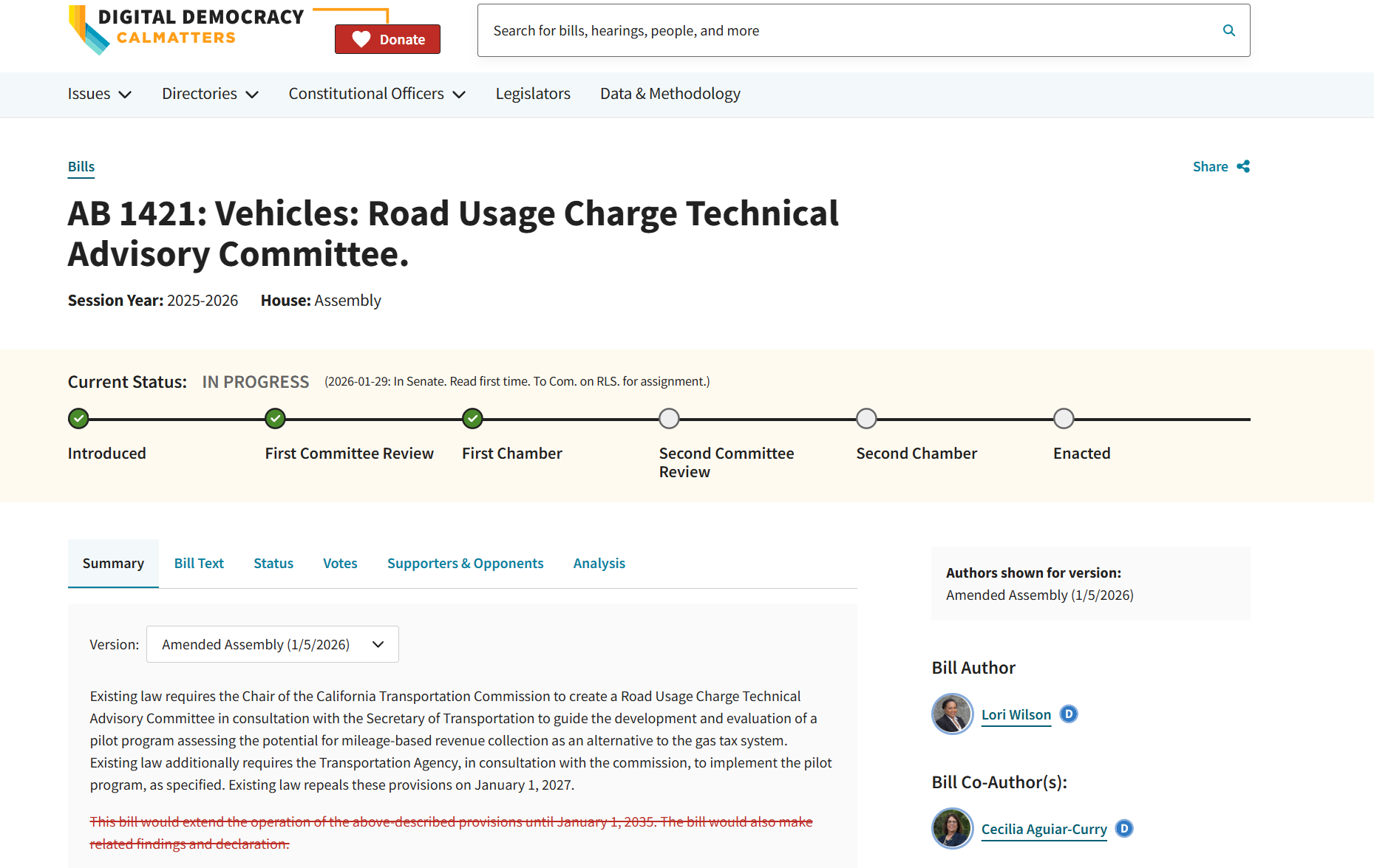Open the Directories dropdown menu
This screenshot has width=1374, height=868.
pos(210,94)
